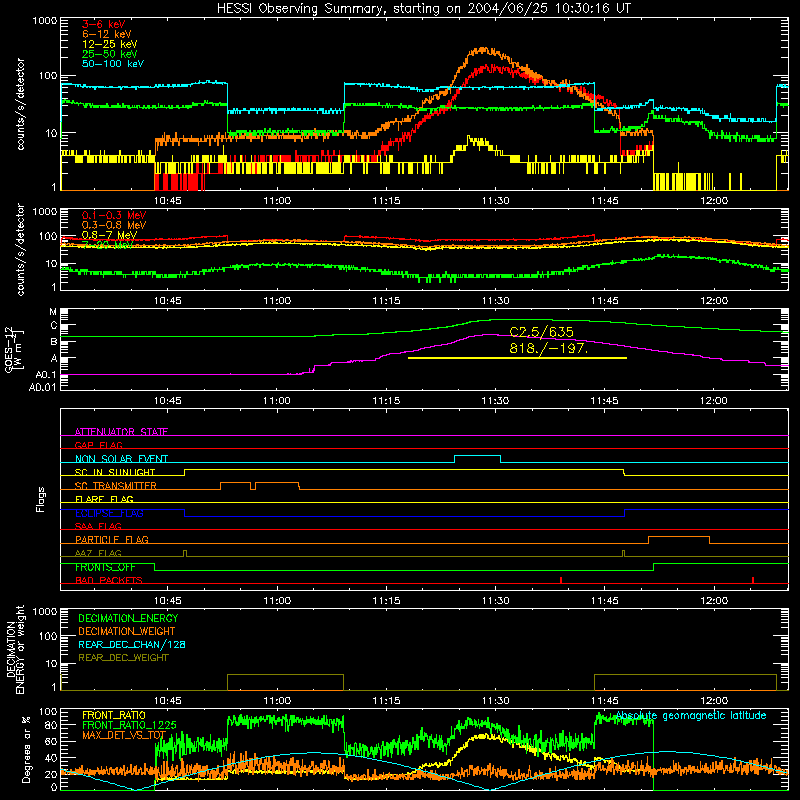Click the GAP_FLAG label

pos(98,445)
